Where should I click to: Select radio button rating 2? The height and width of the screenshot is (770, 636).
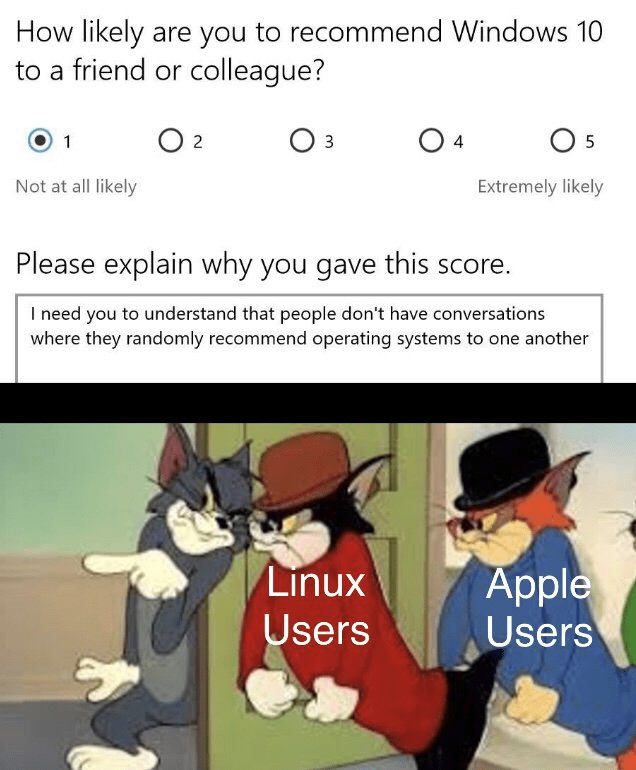[x=170, y=140]
